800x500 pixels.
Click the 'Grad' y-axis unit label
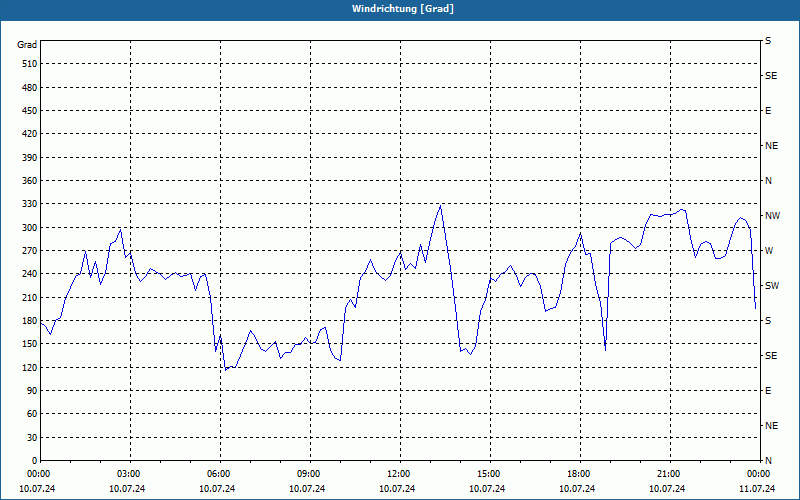27,45
